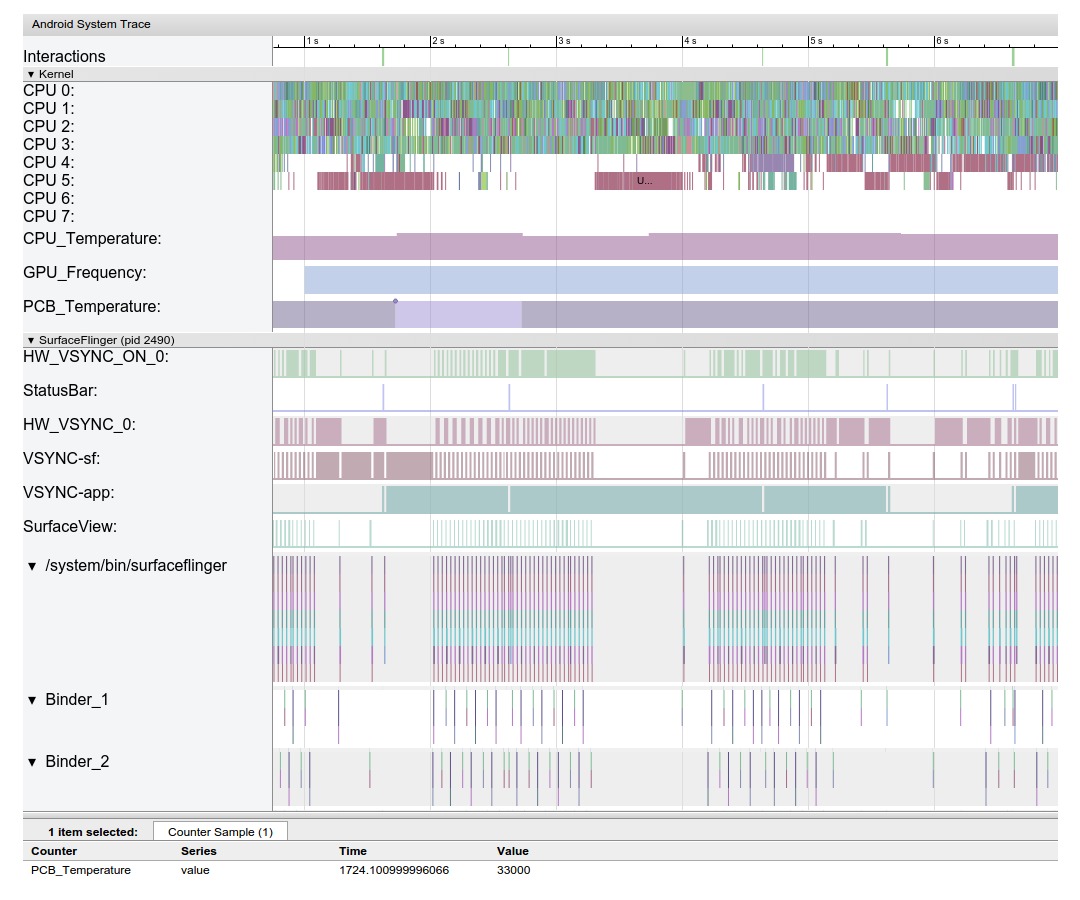Click the selected PCB_Temperature sample dot
The width and height of the screenshot is (1080, 900).
click(x=395, y=301)
